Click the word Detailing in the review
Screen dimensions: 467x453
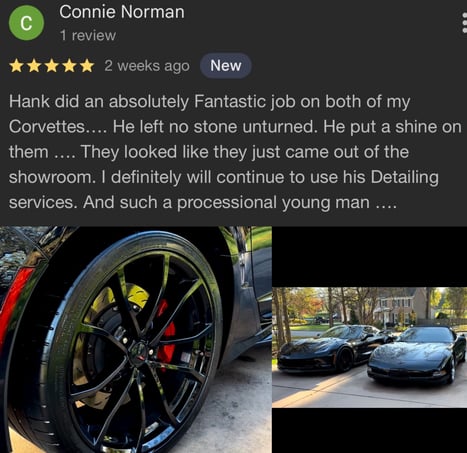404,177
